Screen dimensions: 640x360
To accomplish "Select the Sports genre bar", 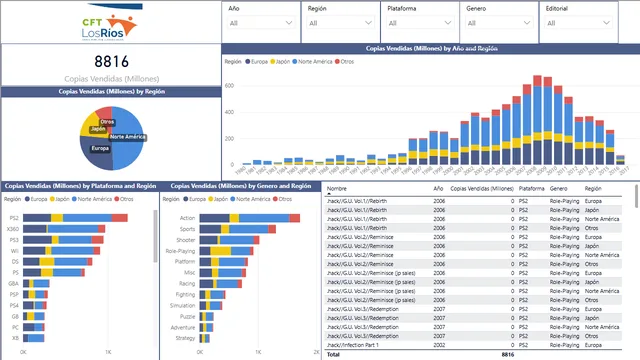I will [x=238, y=229].
